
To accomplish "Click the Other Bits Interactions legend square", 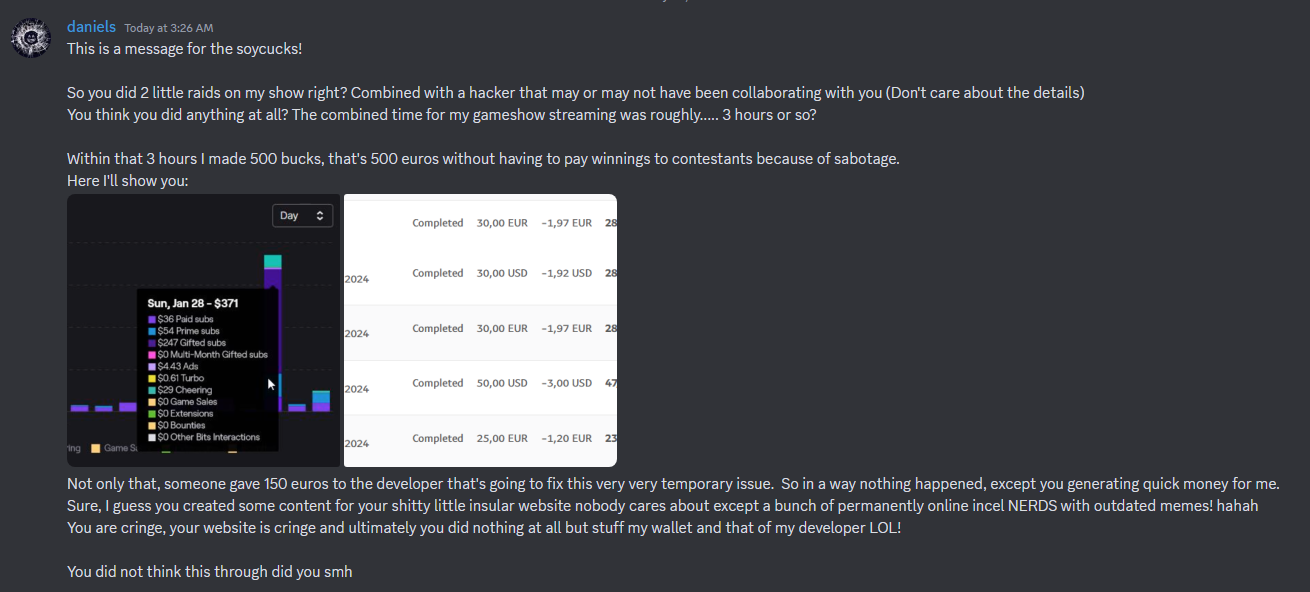I will 152,437.
